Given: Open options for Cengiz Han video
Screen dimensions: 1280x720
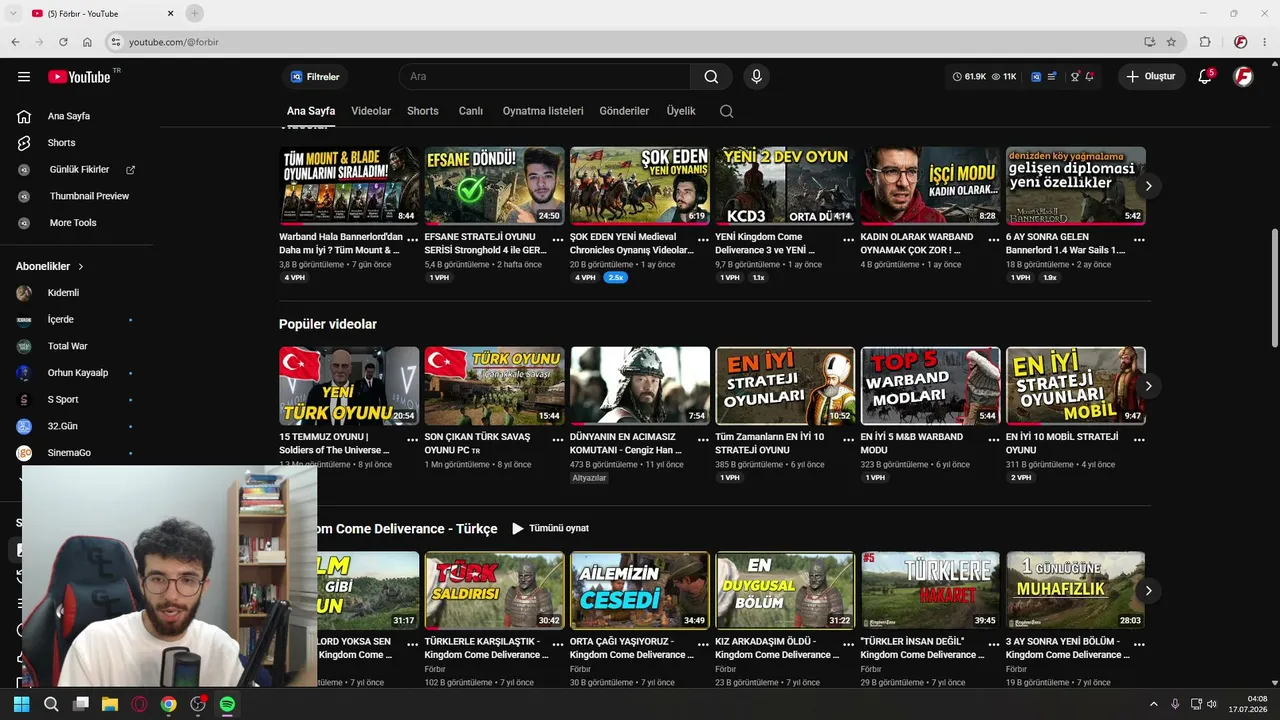Looking at the screenshot, I should pyautogui.click(x=703, y=440).
